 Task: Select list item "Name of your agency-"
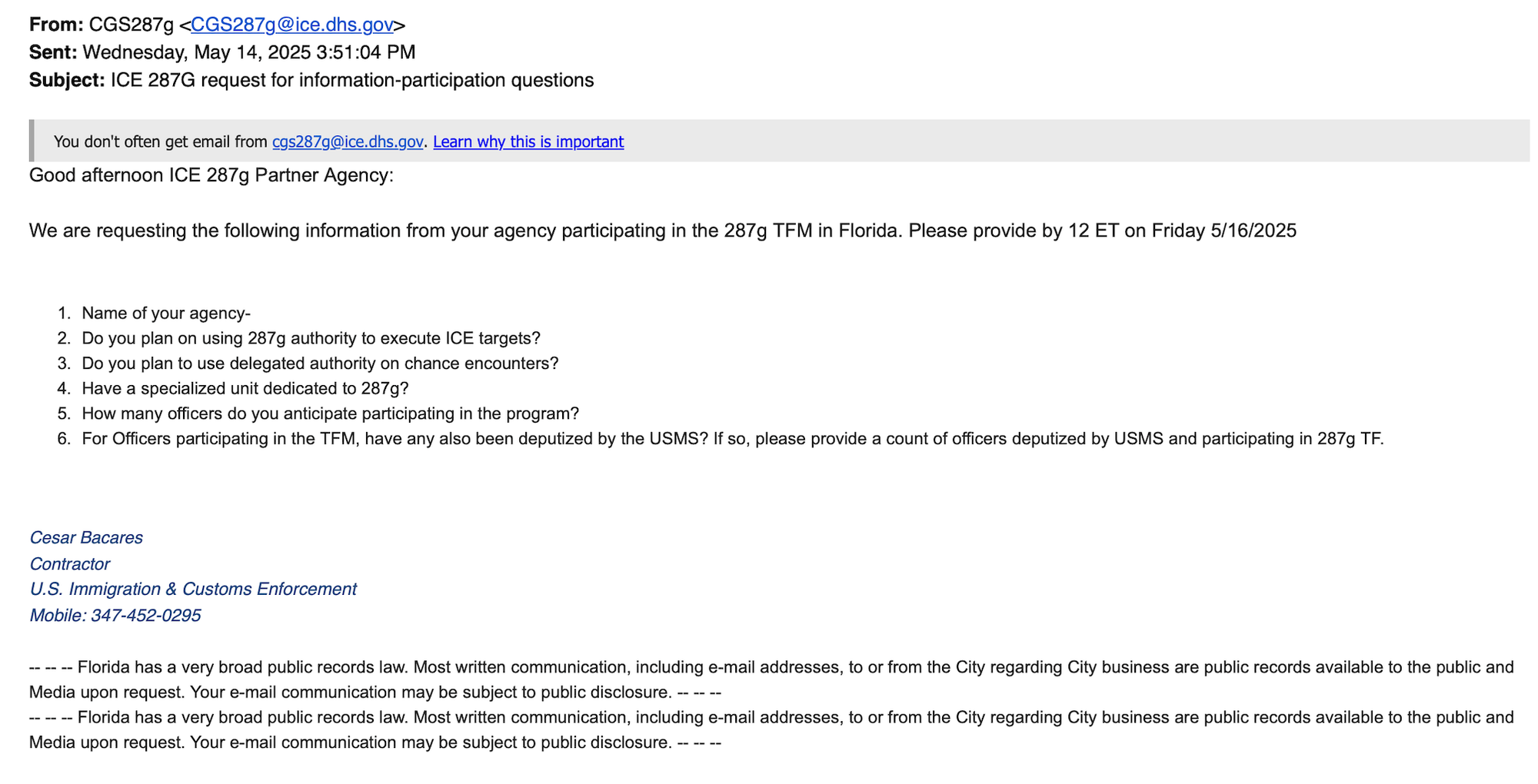(x=166, y=314)
